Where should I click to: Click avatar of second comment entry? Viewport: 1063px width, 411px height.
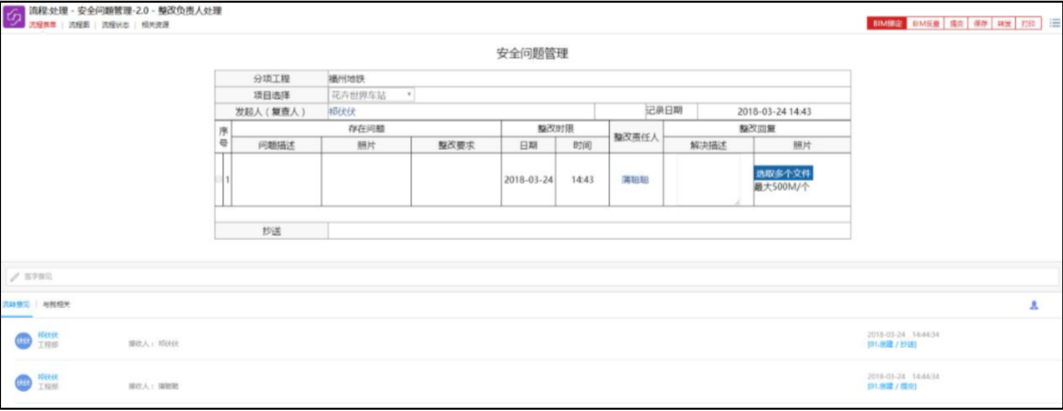coord(24,382)
